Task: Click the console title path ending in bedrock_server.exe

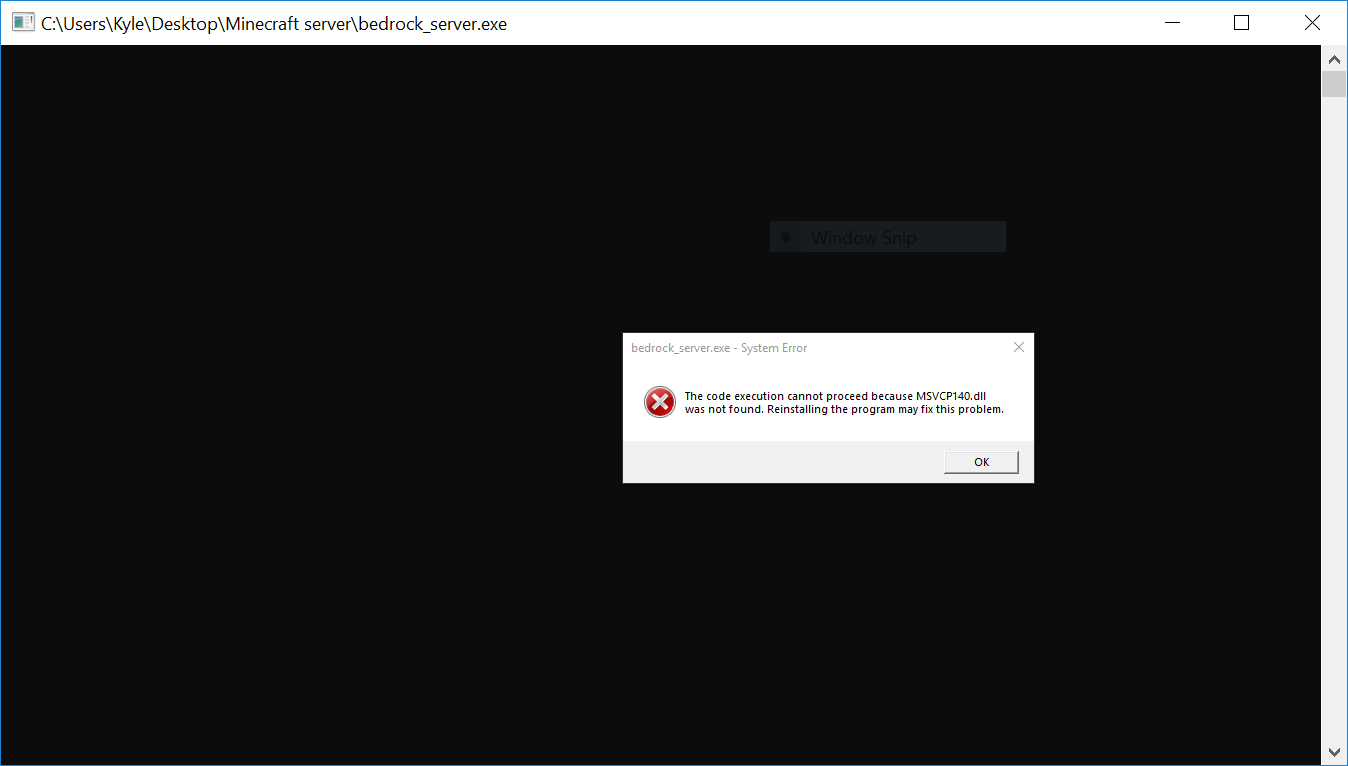Action: pyautogui.click(x=274, y=24)
